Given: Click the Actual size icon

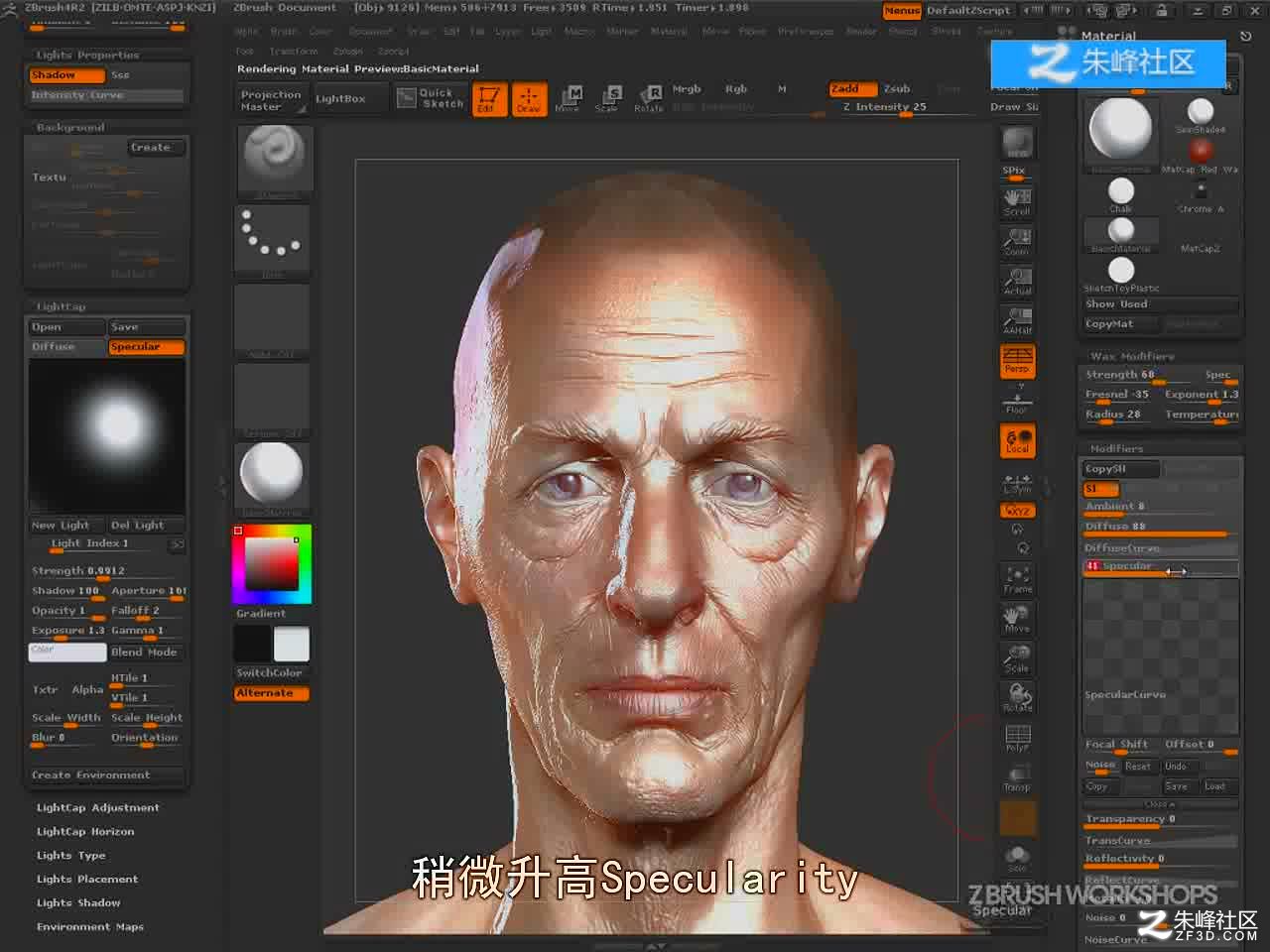Looking at the screenshot, I should [1017, 281].
